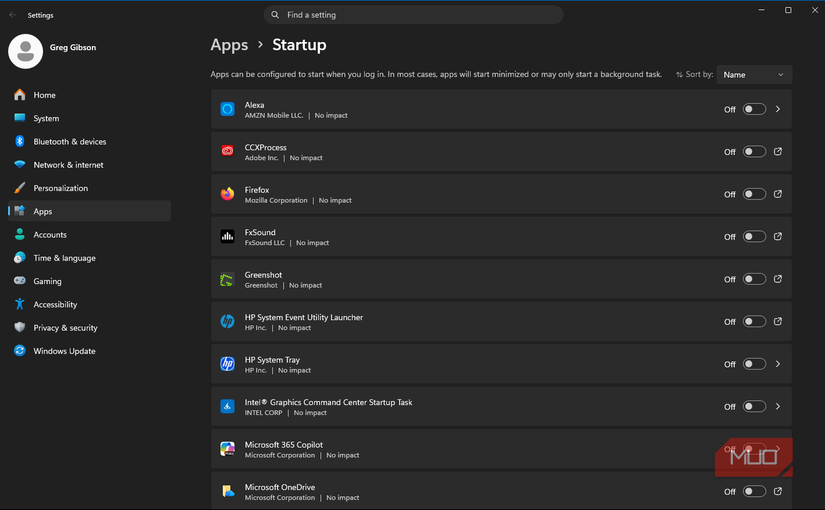Image resolution: width=825 pixels, height=510 pixels.
Task: Click the Greg Gibson account name
Action: [73, 47]
